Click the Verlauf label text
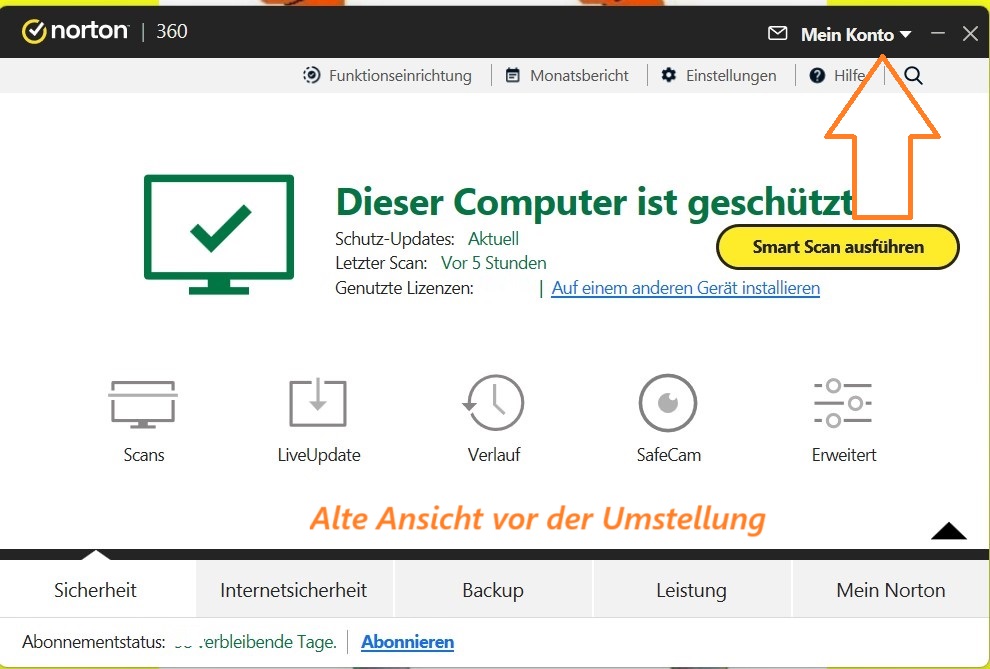This screenshot has width=990, height=669. coord(494,454)
